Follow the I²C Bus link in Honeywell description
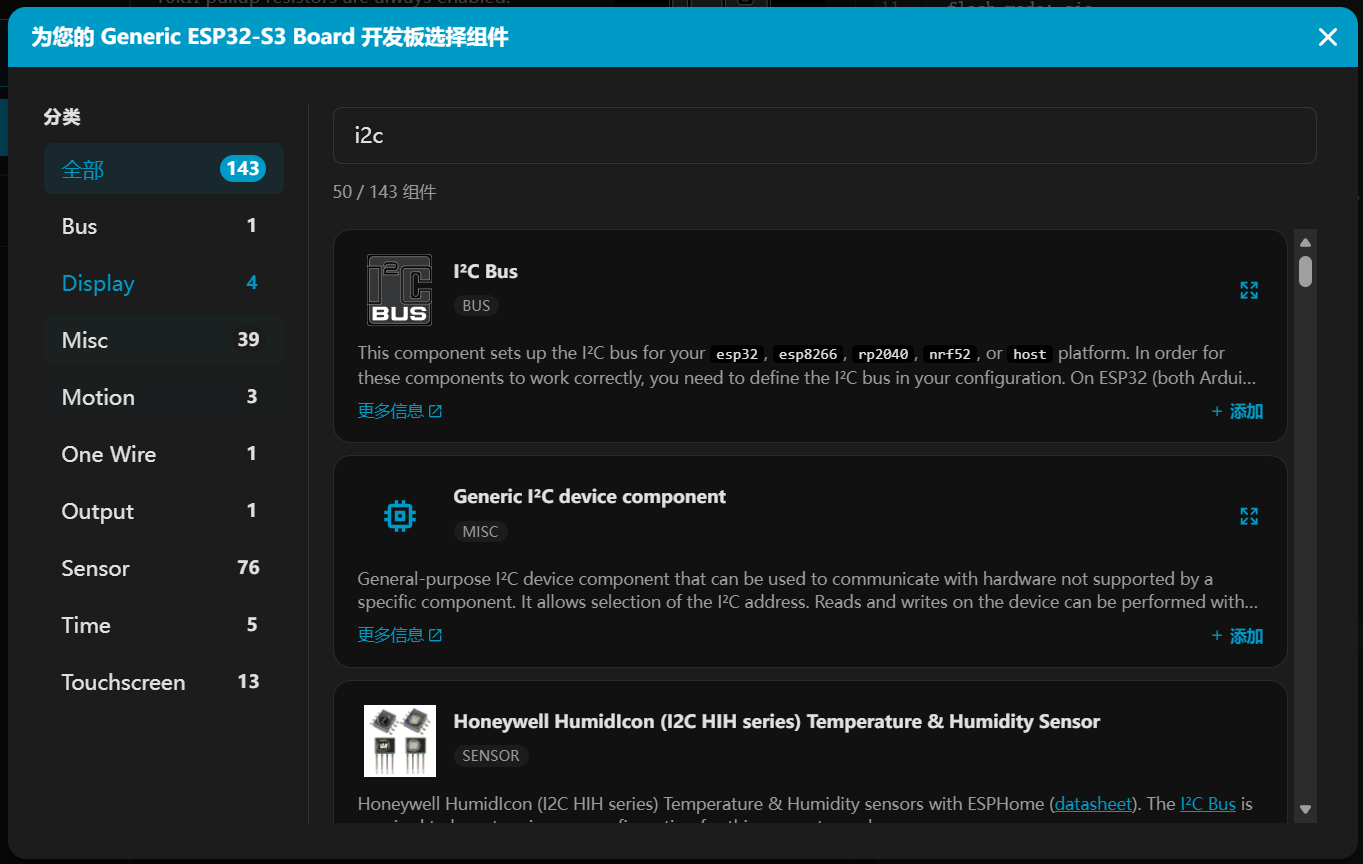The width and height of the screenshot is (1363, 864). click(1208, 804)
